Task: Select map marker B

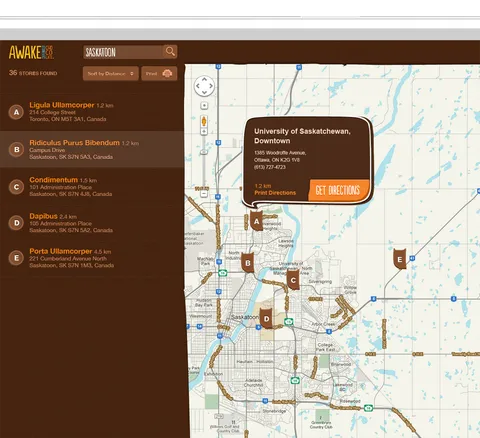Action: click(x=247, y=263)
